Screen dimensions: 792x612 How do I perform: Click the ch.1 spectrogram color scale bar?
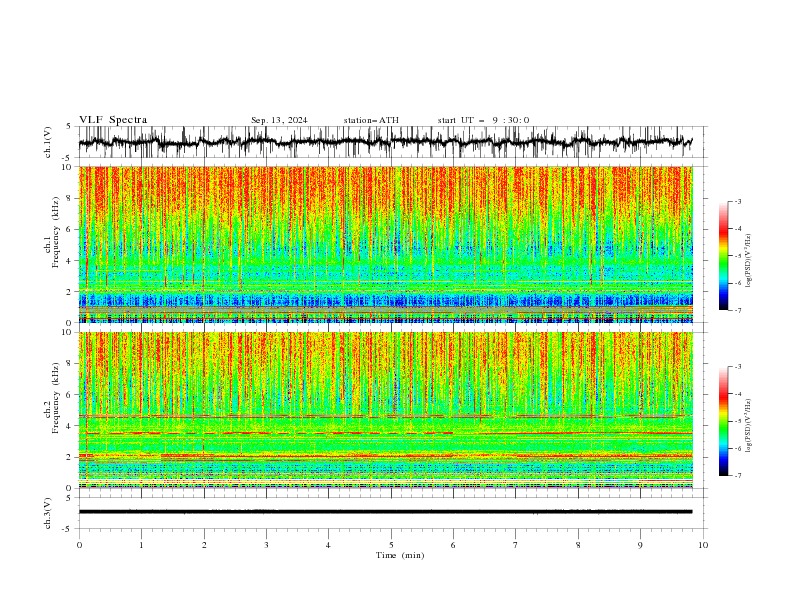coord(724,256)
